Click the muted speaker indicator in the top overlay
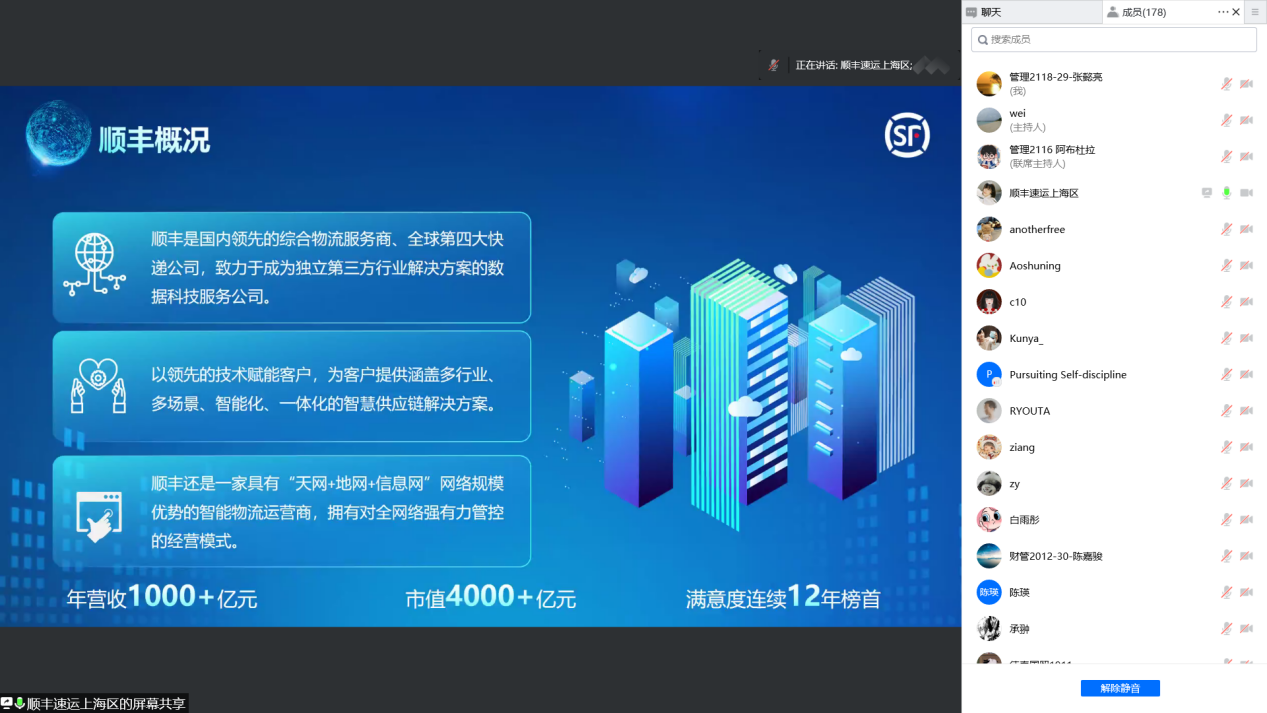1267x713 pixels. 774,65
